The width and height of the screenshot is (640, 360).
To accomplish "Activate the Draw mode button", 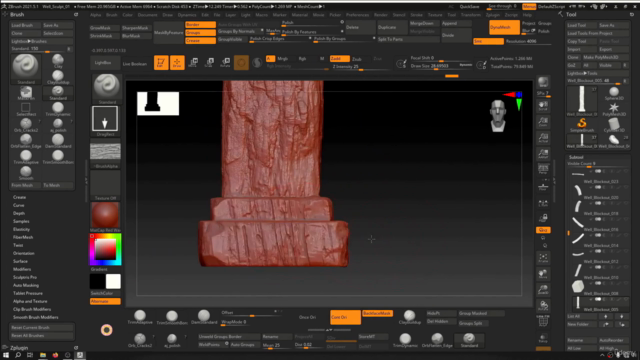I will click(177, 63).
